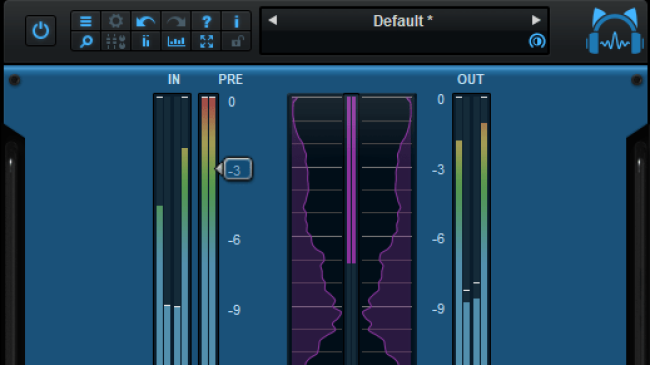Toggle the histogram bar chart icon

(176, 41)
